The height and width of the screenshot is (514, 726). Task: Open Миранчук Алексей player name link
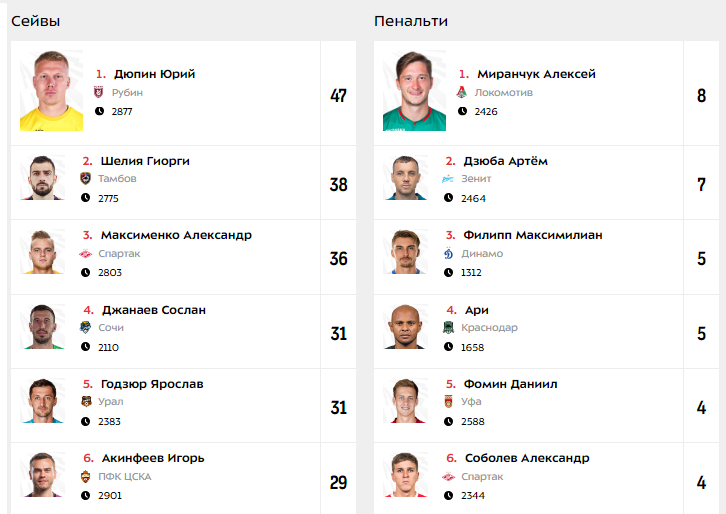(x=536, y=74)
